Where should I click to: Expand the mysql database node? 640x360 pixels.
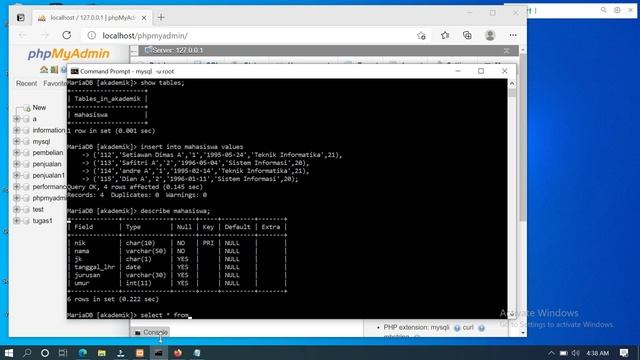tap(17, 141)
